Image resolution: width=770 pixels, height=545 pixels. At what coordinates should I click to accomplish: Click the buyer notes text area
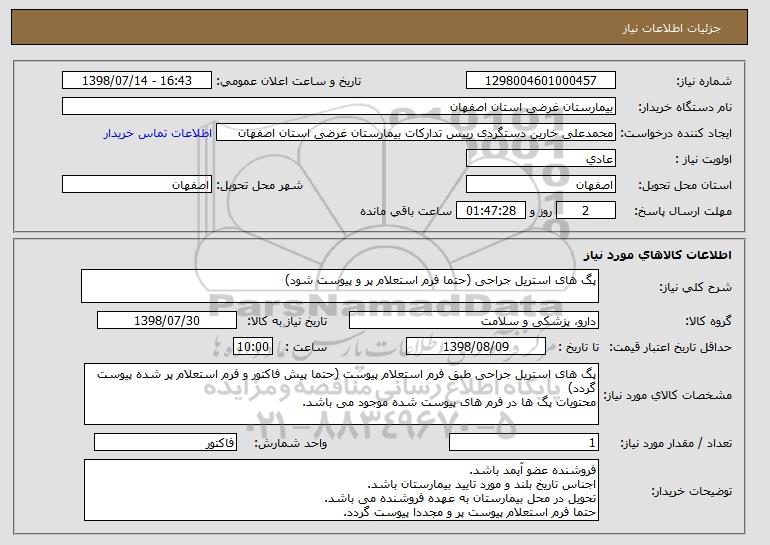(341, 490)
